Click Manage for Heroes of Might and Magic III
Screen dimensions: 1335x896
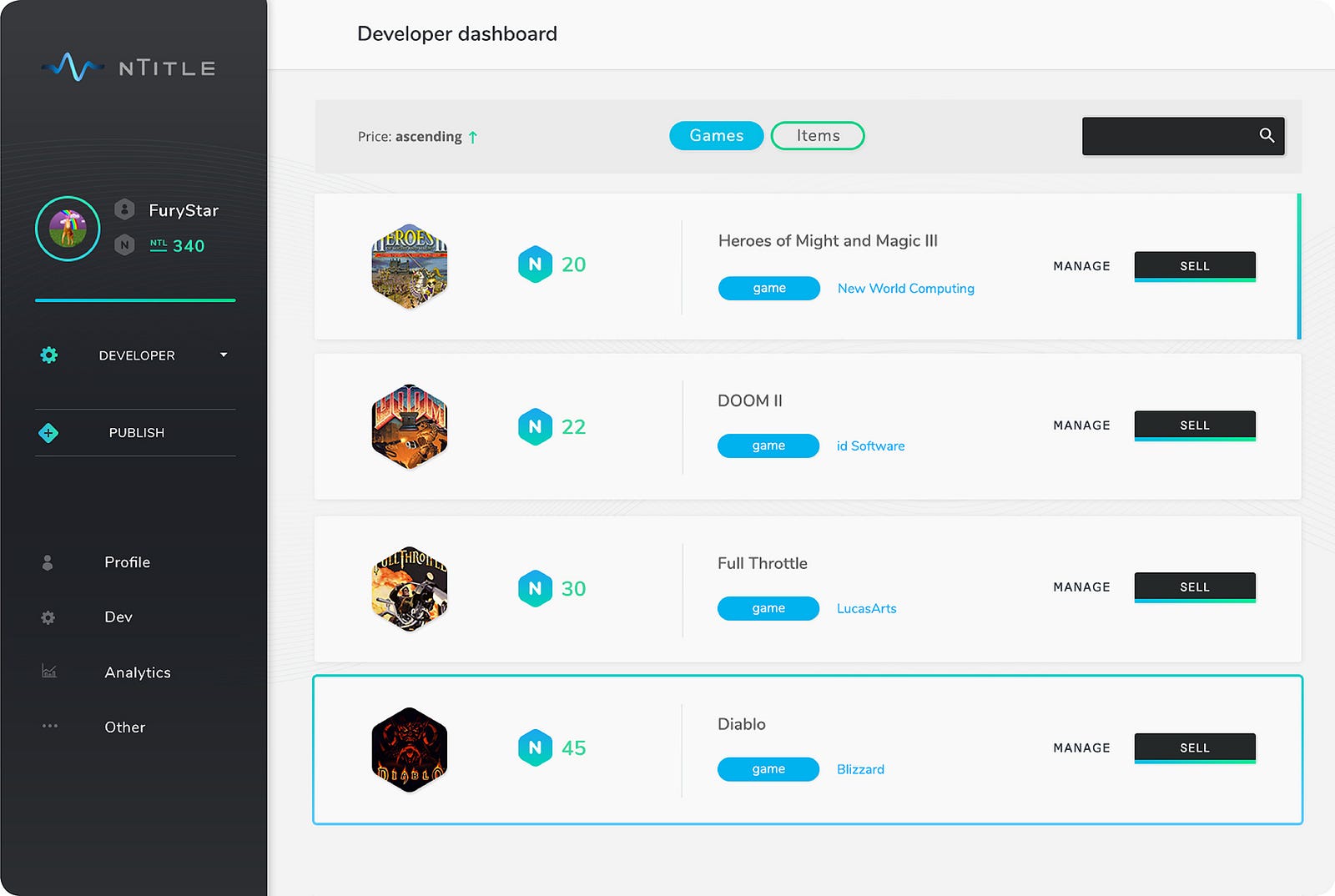click(1081, 266)
